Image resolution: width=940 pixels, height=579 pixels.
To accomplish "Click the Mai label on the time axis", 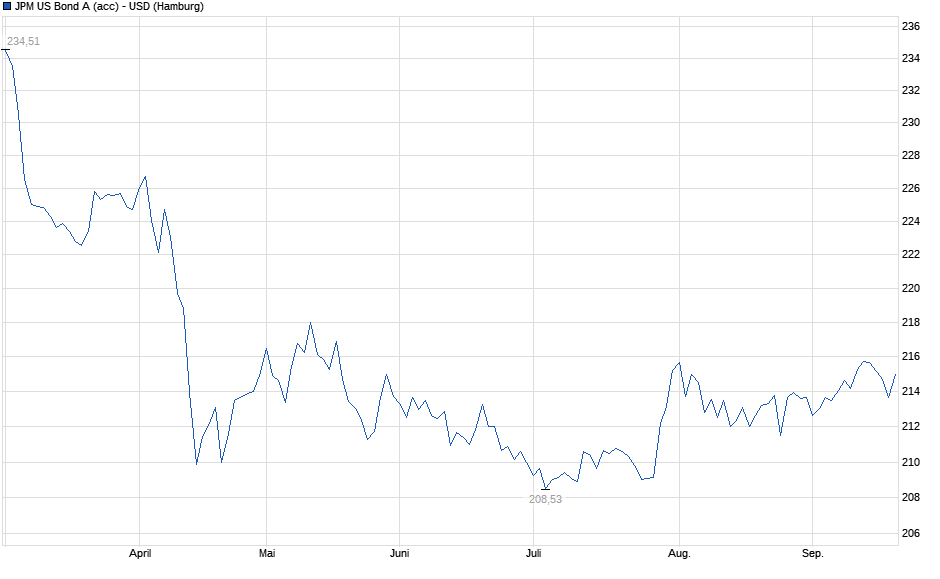I will (x=267, y=553).
